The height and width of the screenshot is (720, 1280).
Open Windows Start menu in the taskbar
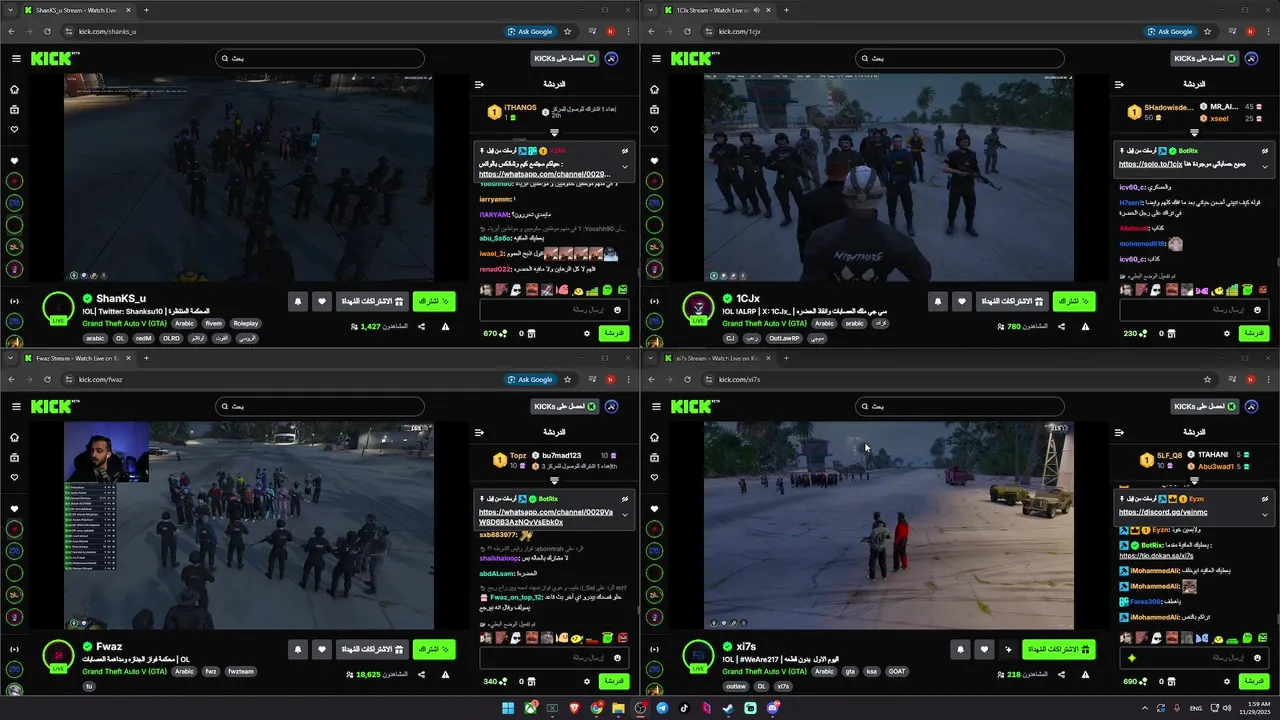point(508,708)
